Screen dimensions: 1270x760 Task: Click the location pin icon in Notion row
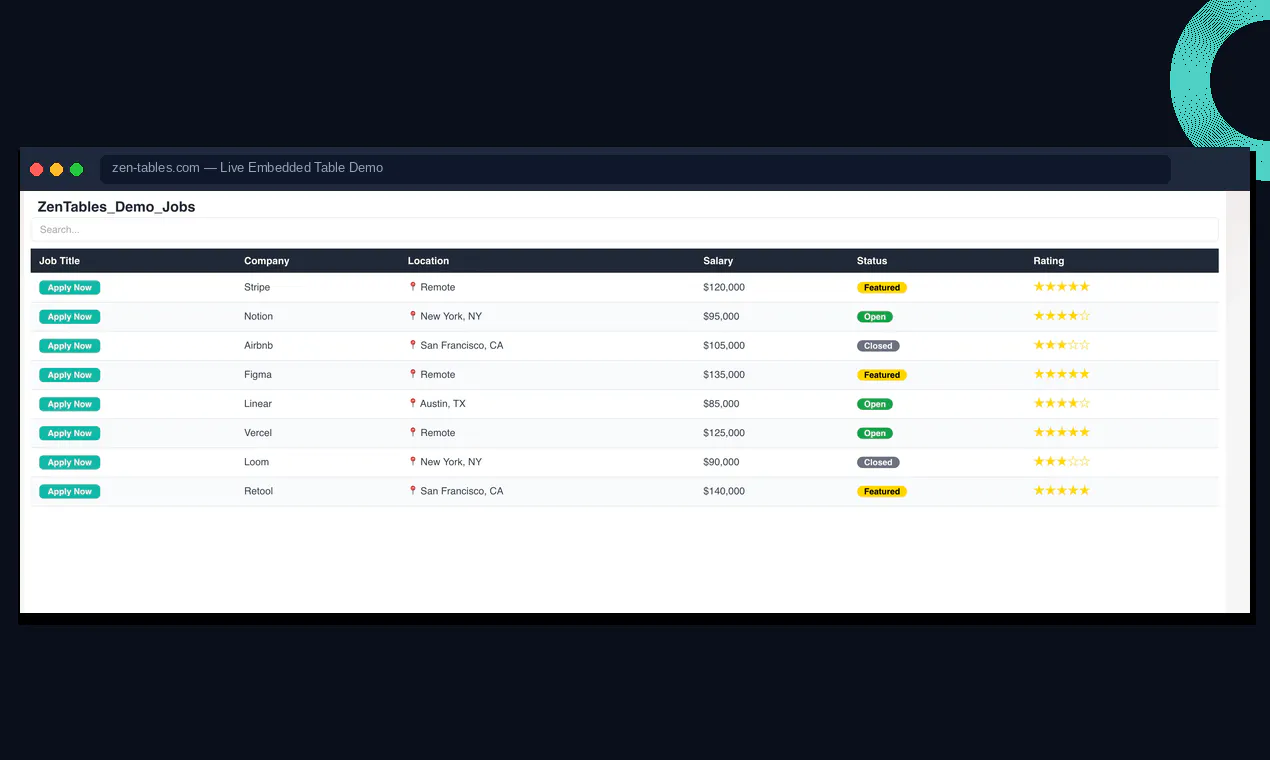click(412, 316)
